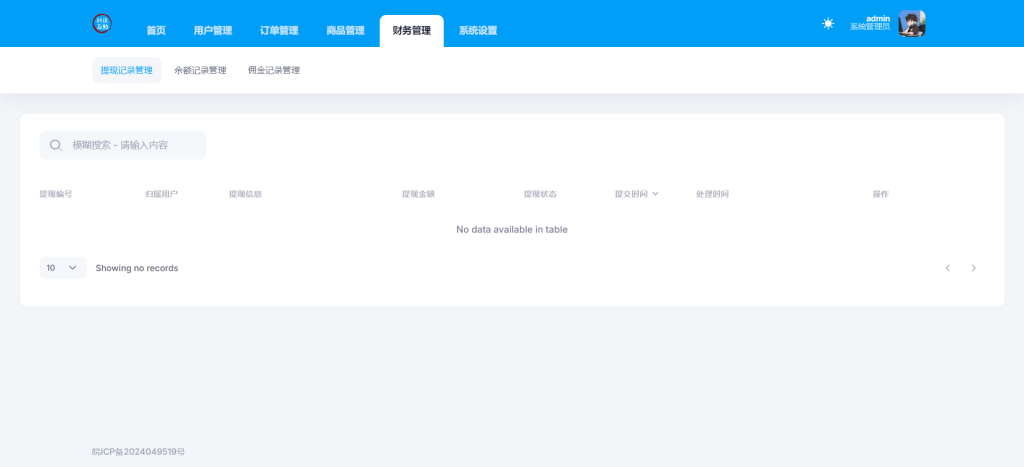Toggle the sun light/dark theme icon
Image resolution: width=1024 pixels, height=467 pixels.
coord(828,23)
